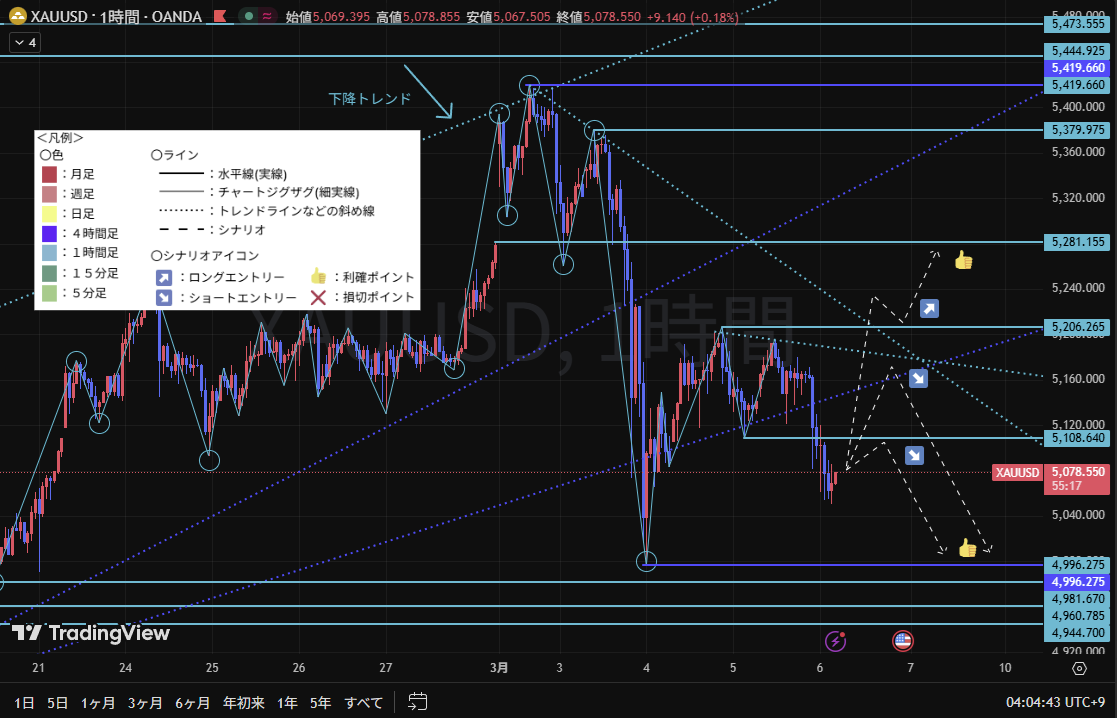Click the gold XAUUSD symbol logo icon
The width and height of the screenshot is (1117, 718).
coord(17,17)
